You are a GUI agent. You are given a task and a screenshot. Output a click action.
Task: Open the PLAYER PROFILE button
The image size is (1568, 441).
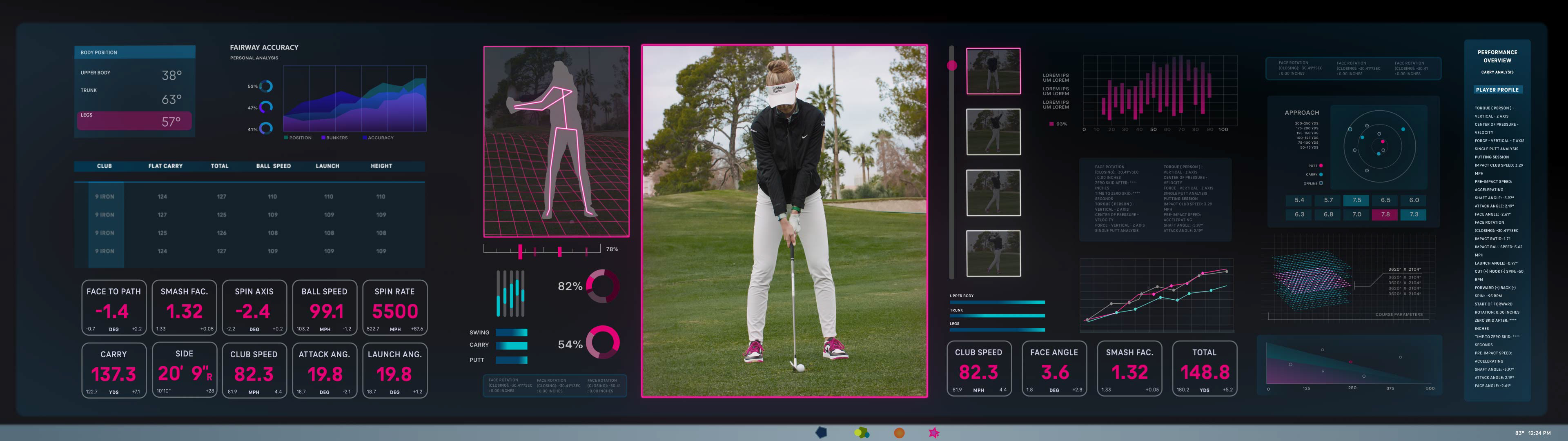point(1497,89)
